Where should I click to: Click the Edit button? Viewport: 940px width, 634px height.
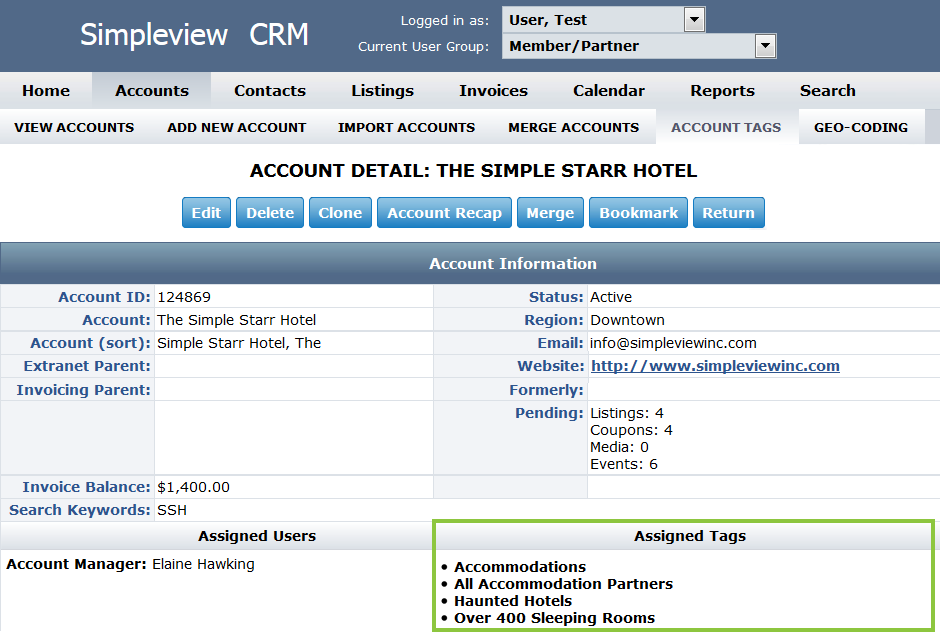tap(206, 213)
